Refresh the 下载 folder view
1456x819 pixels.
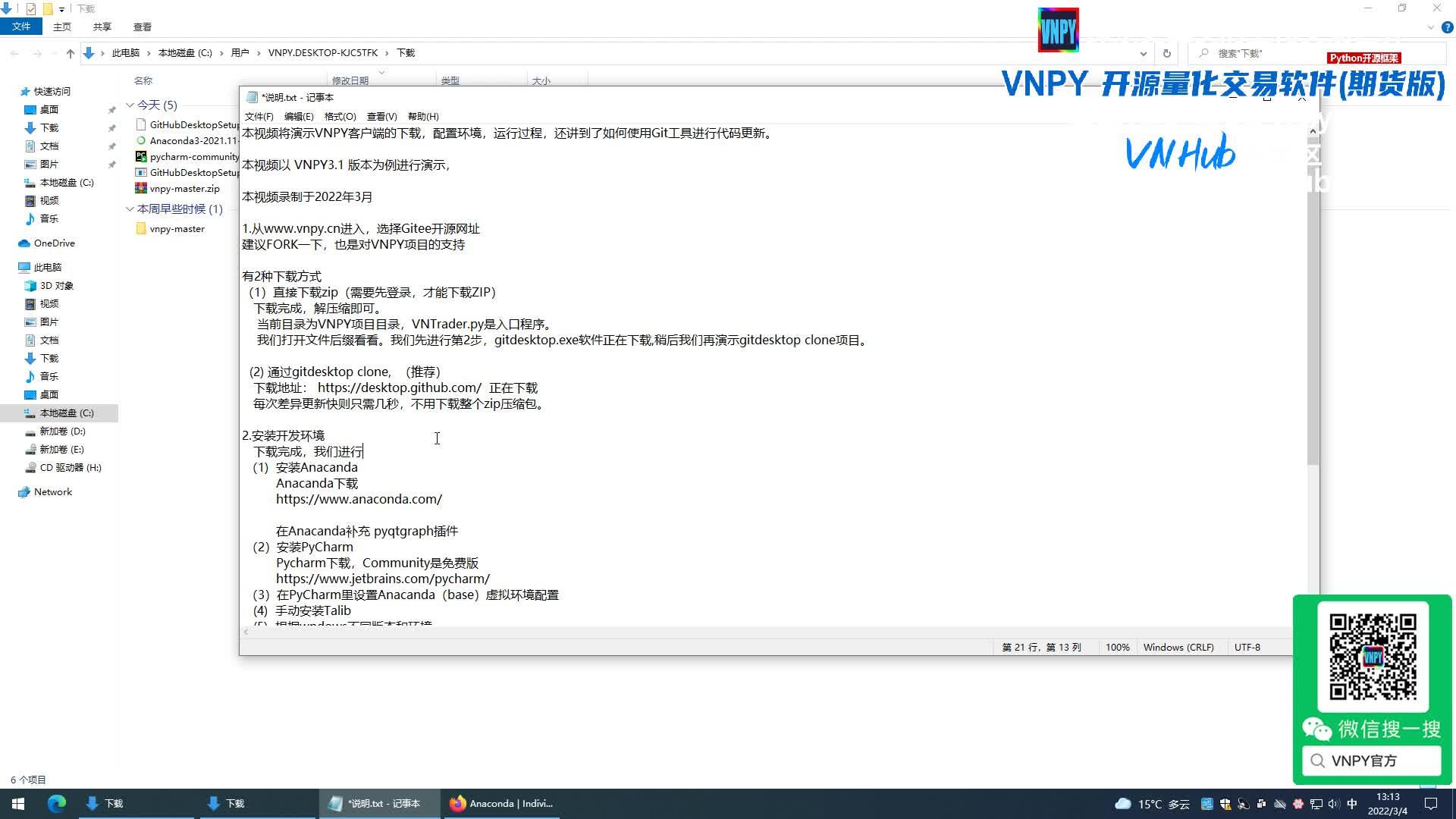click(1166, 53)
